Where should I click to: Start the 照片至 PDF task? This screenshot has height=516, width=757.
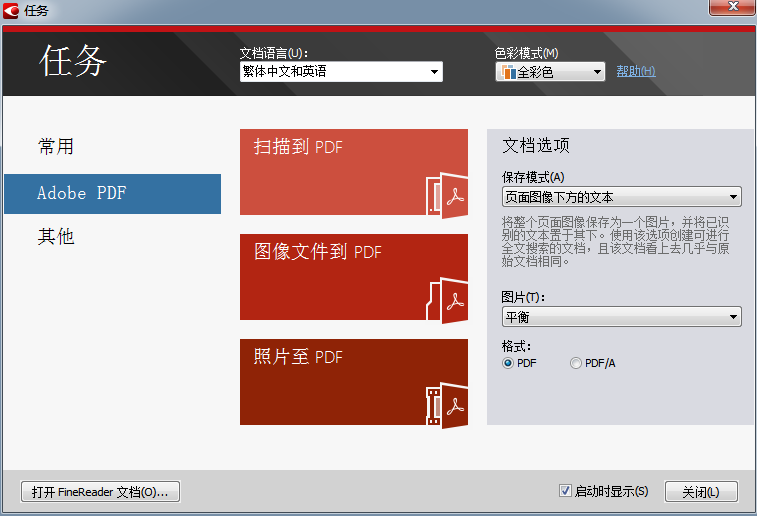tap(353, 382)
